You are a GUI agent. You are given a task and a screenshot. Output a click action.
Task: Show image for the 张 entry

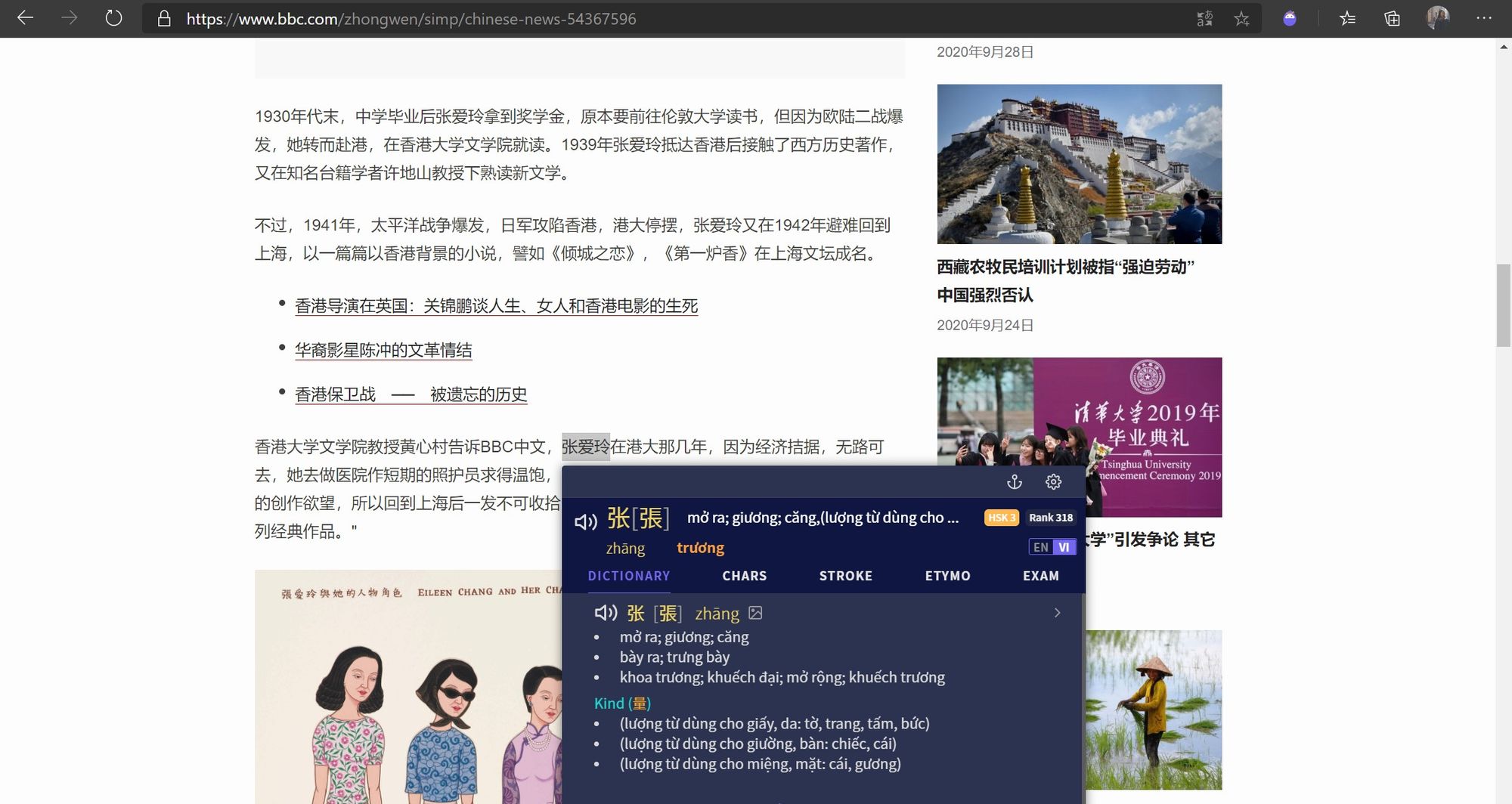tap(755, 613)
